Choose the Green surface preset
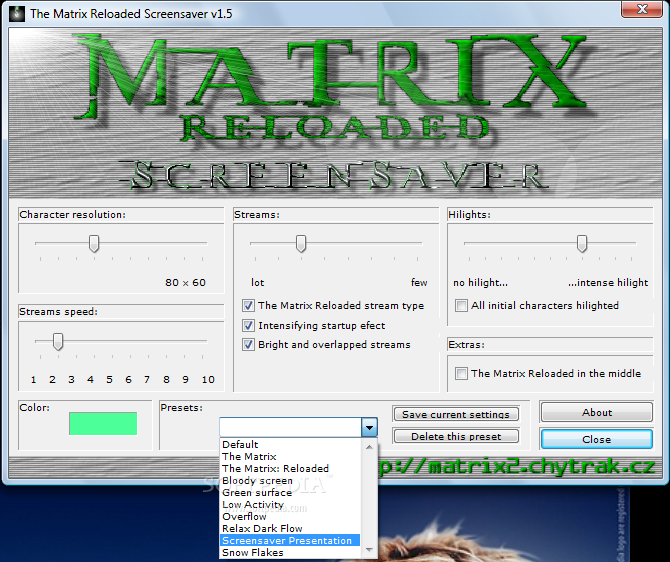The width and height of the screenshot is (670, 562). click(290, 492)
